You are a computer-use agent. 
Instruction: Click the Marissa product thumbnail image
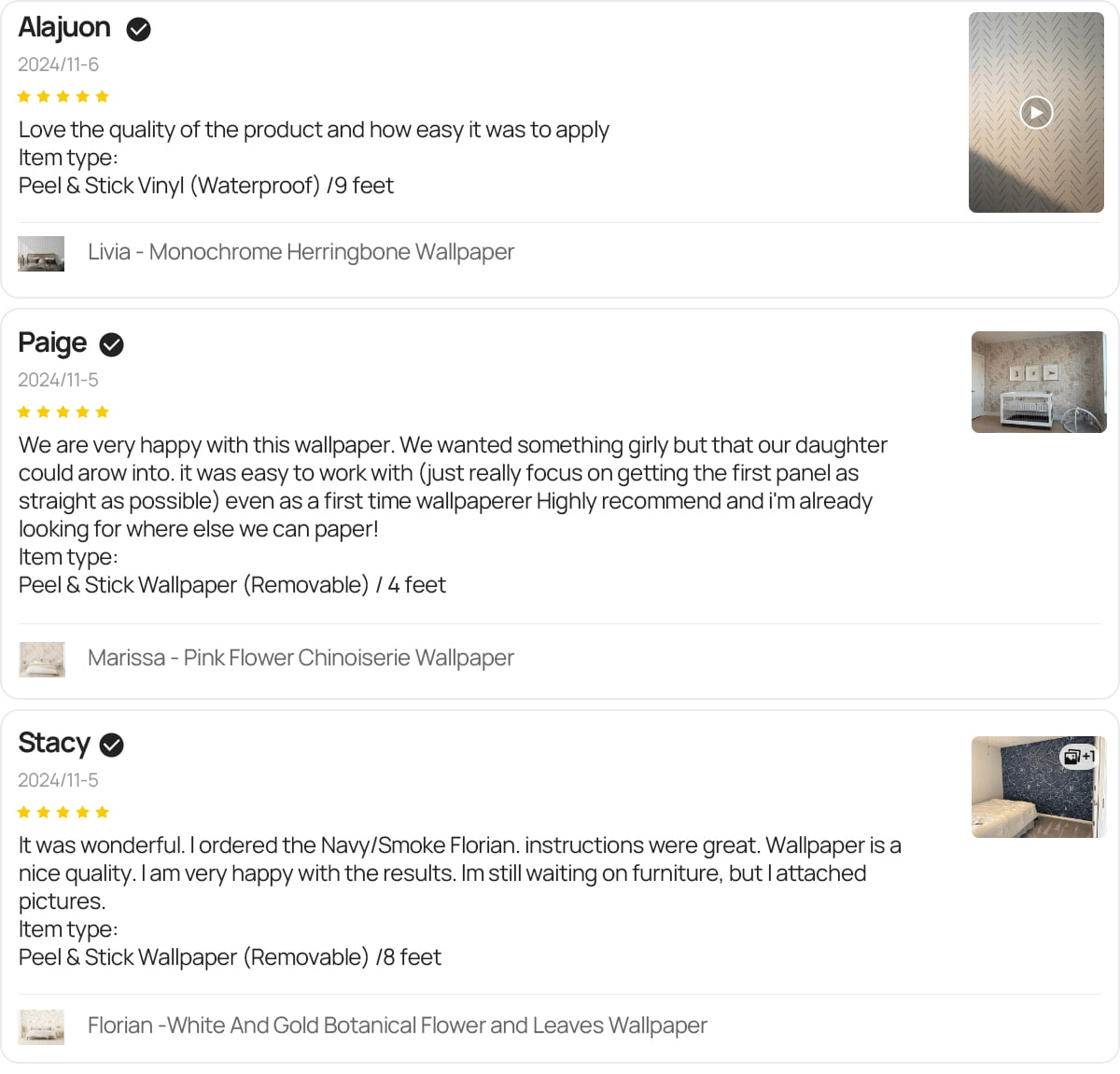(x=41, y=659)
